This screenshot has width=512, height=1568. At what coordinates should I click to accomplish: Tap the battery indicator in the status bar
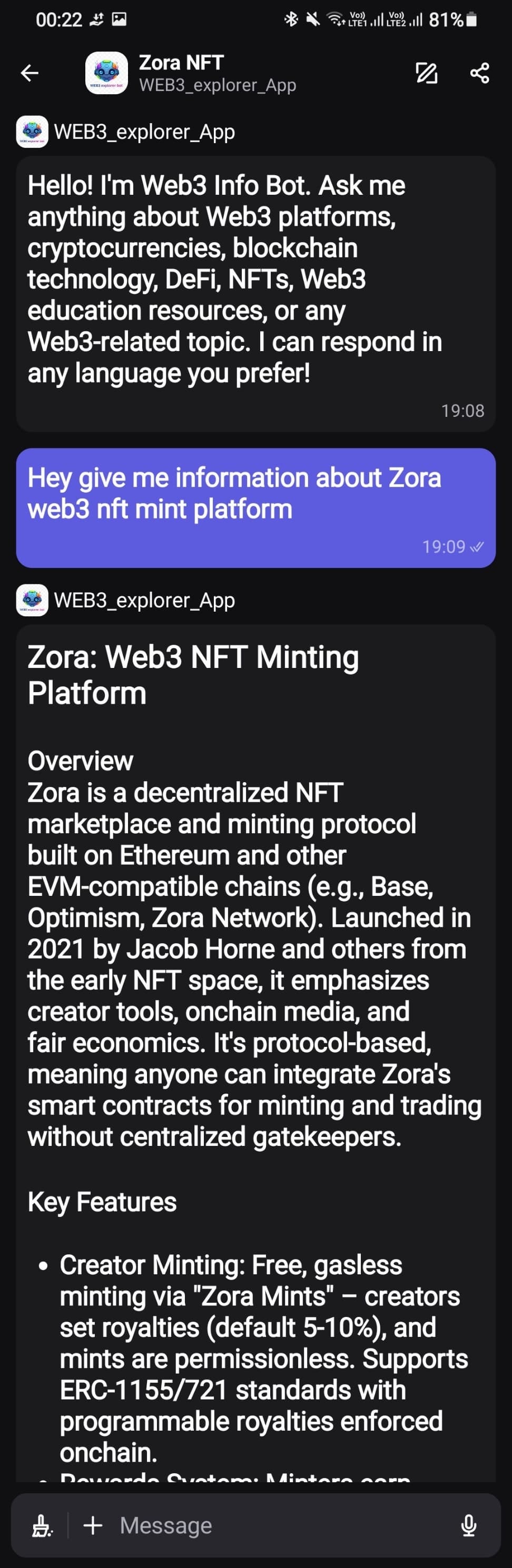[x=470, y=19]
